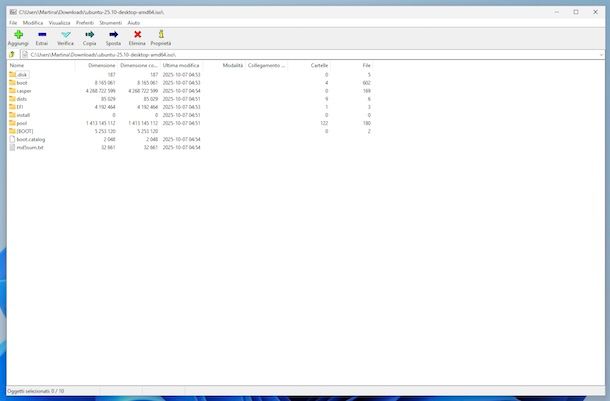Screen dimensions: 610x401
Task: Open the Aiuto menu
Action: point(133,23)
